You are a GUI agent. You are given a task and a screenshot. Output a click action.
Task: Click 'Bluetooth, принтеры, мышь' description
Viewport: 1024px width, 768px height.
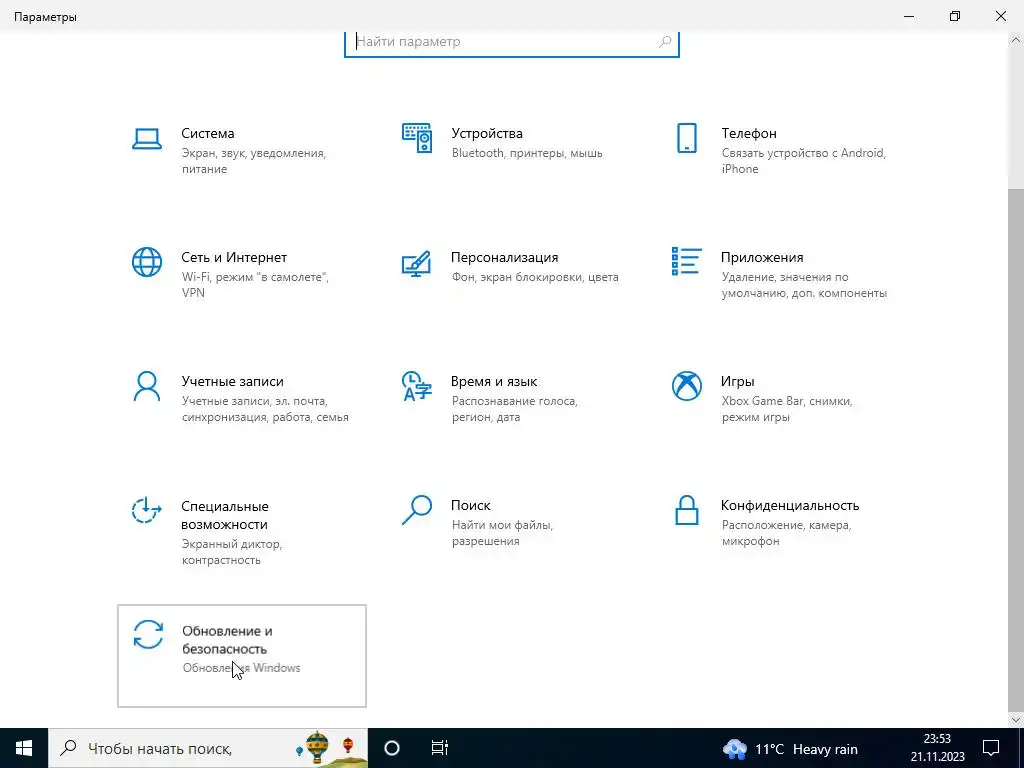pos(527,153)
